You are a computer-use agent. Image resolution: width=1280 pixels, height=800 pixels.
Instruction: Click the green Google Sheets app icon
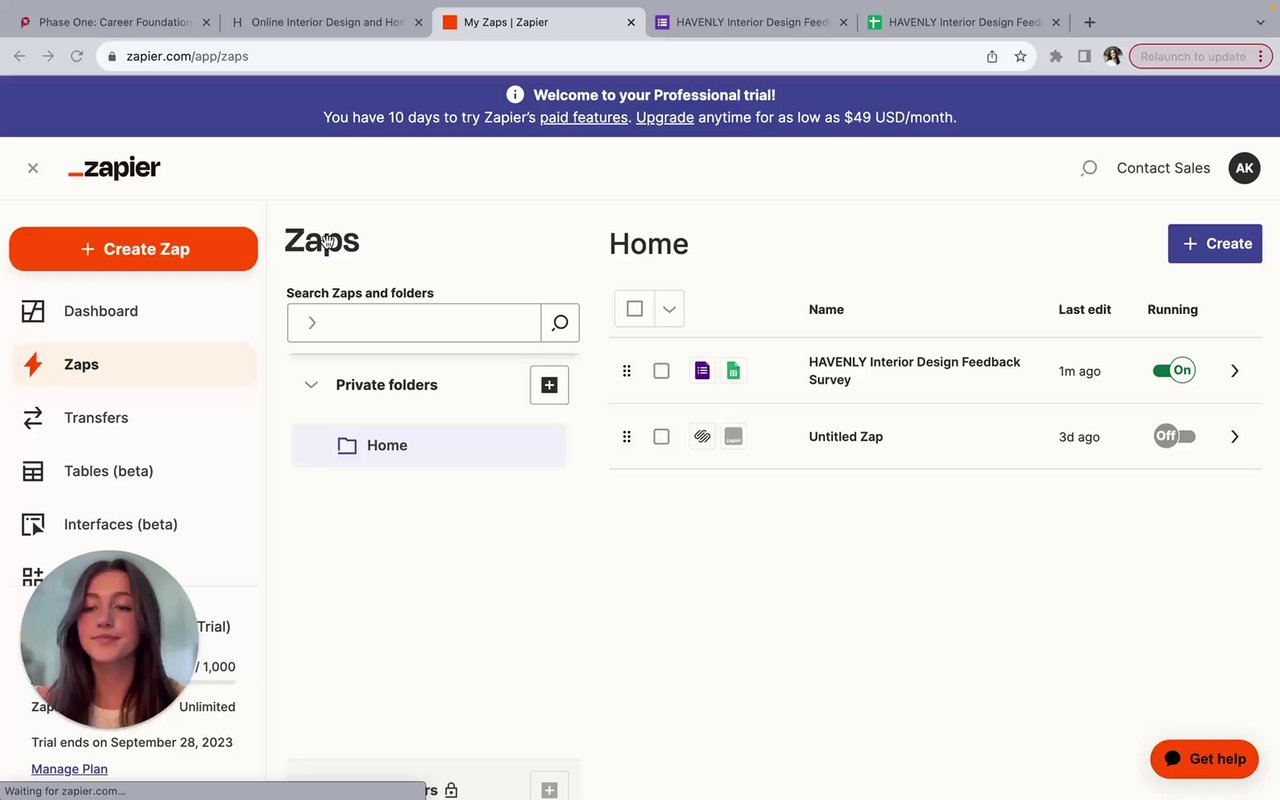click(733, 371)
